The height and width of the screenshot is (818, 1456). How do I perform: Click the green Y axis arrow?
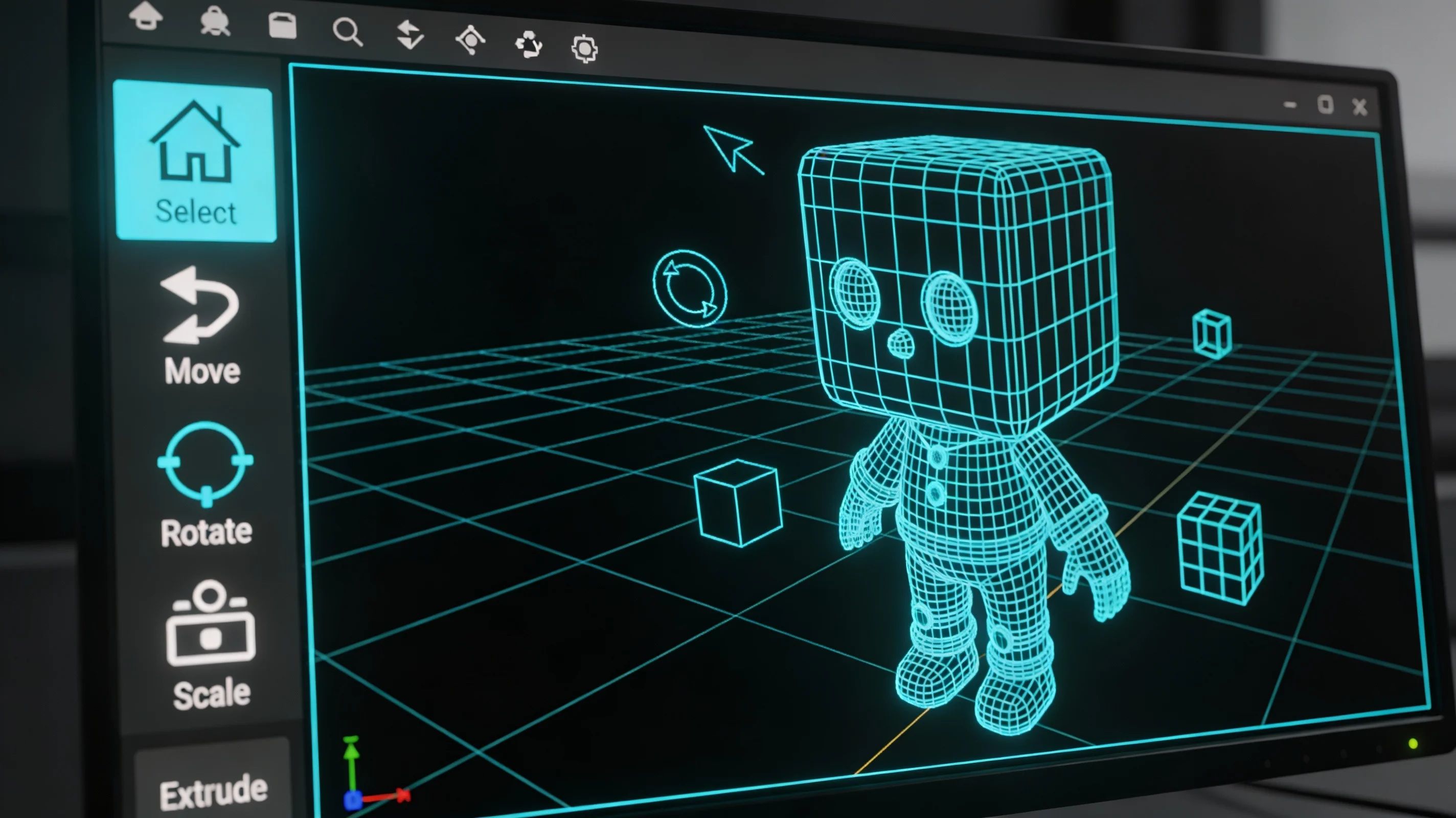[352, 763]
